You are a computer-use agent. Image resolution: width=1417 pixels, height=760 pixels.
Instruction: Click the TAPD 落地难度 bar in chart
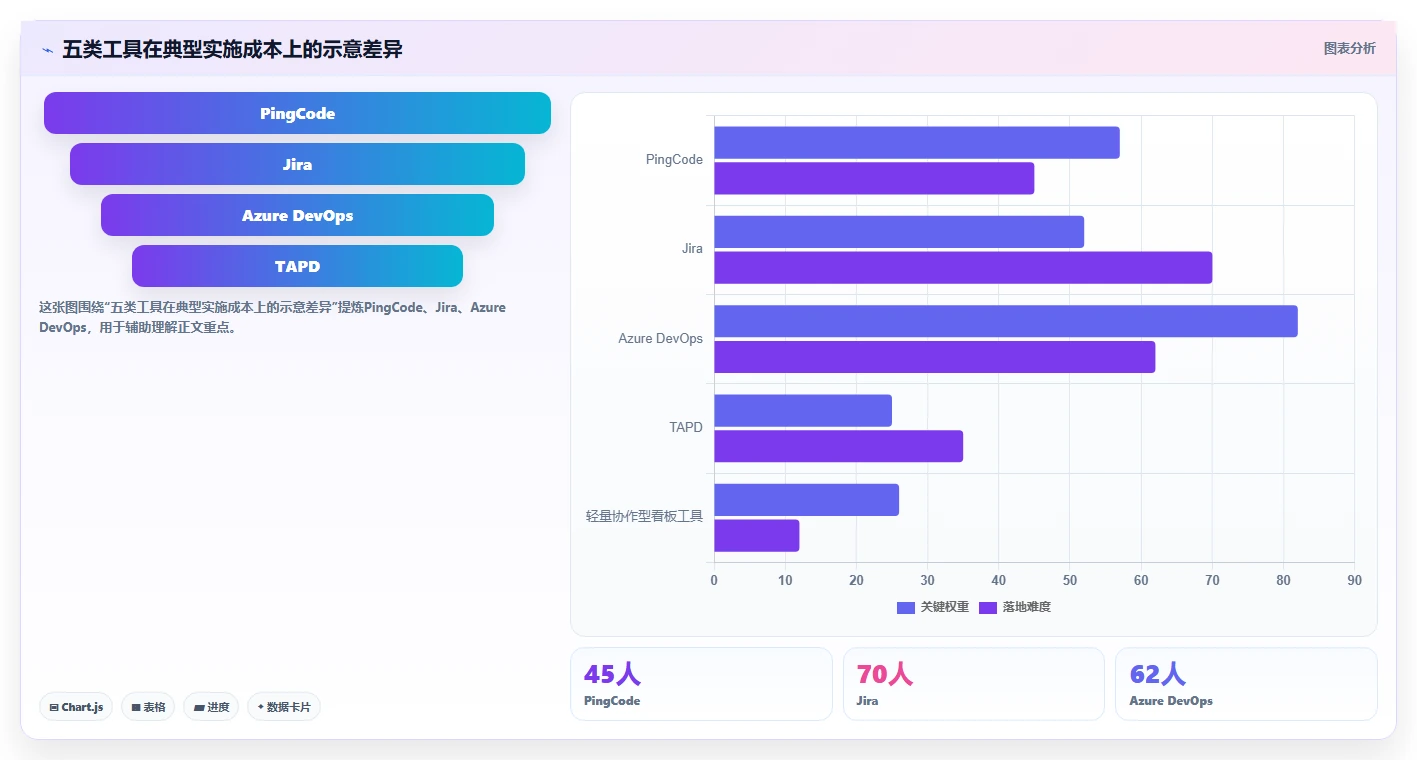coord(838,446)
